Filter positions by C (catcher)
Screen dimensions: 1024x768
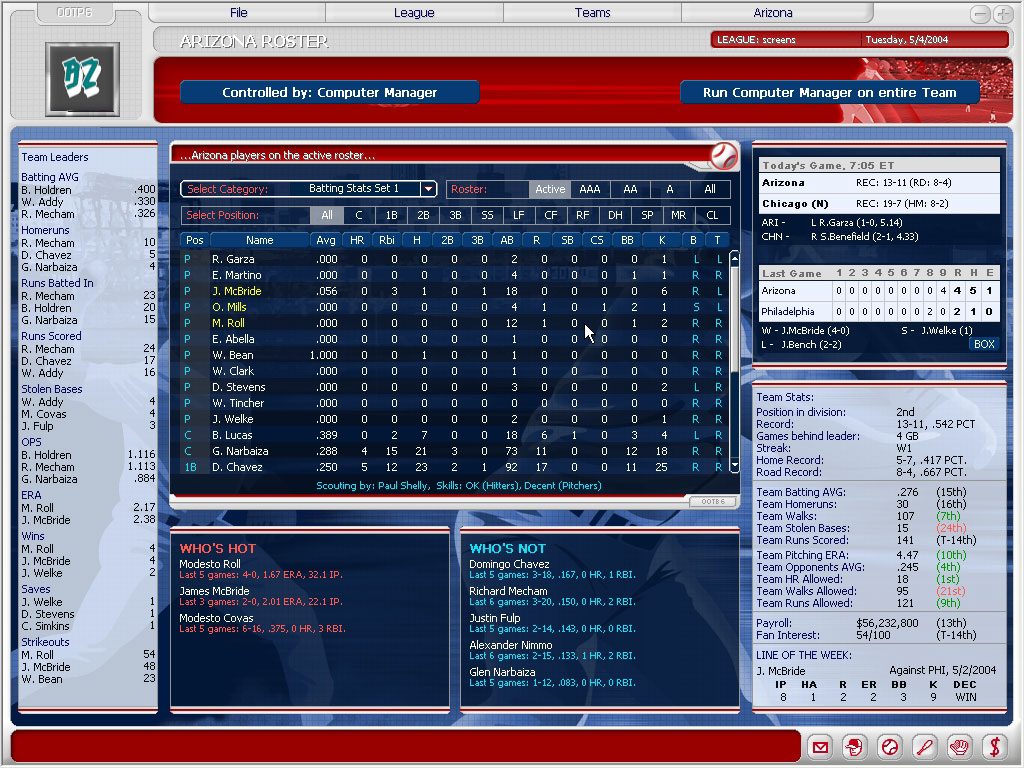coord(359,216)
